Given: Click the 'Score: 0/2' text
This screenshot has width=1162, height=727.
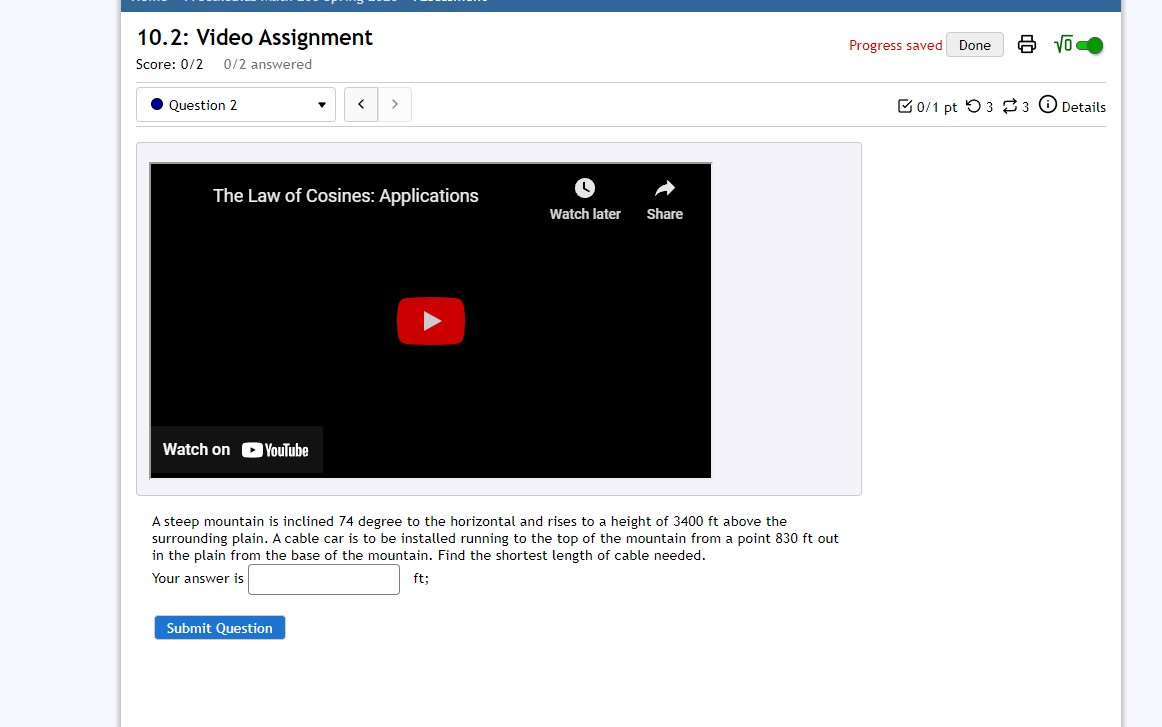Looking at the screenshot, I should point(169,64).
